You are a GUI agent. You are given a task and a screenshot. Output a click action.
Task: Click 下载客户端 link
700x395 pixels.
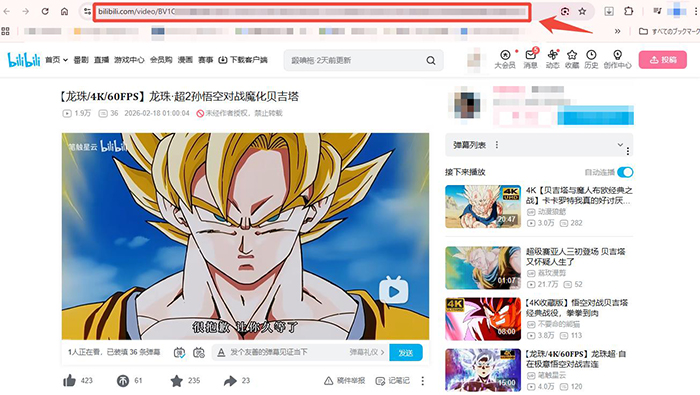coord(243,60)
